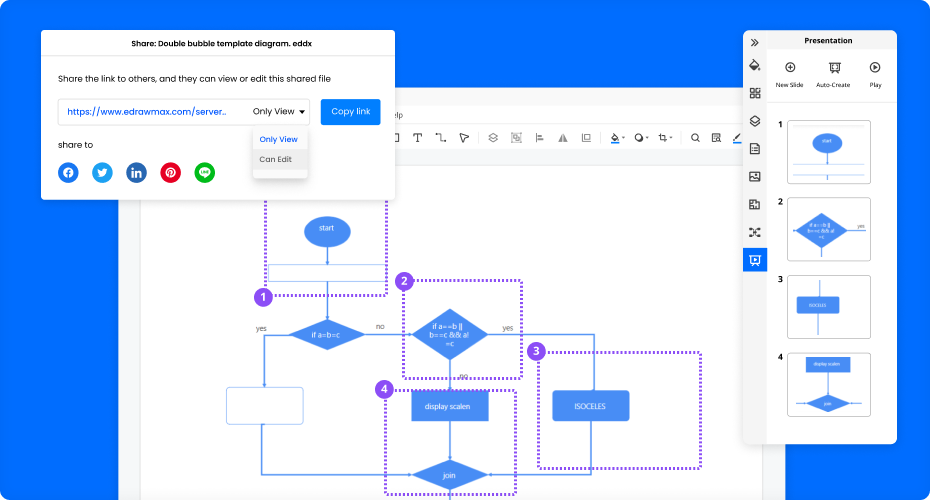Open the Only View permission dropdown
This screenshot has width=930, height=500.
click(x=280, y=112)
